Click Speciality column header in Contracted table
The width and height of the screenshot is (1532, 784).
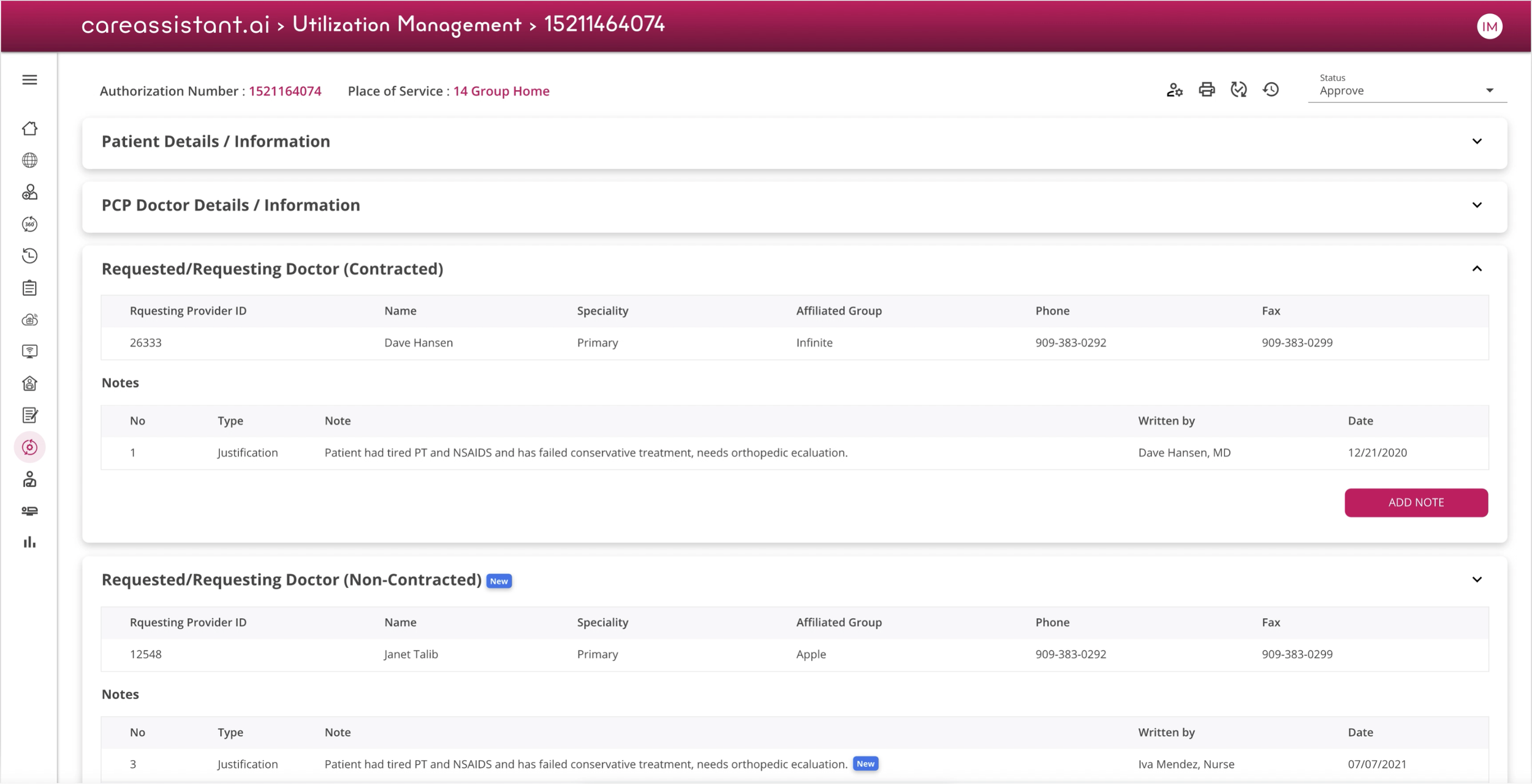pos(602,311)
